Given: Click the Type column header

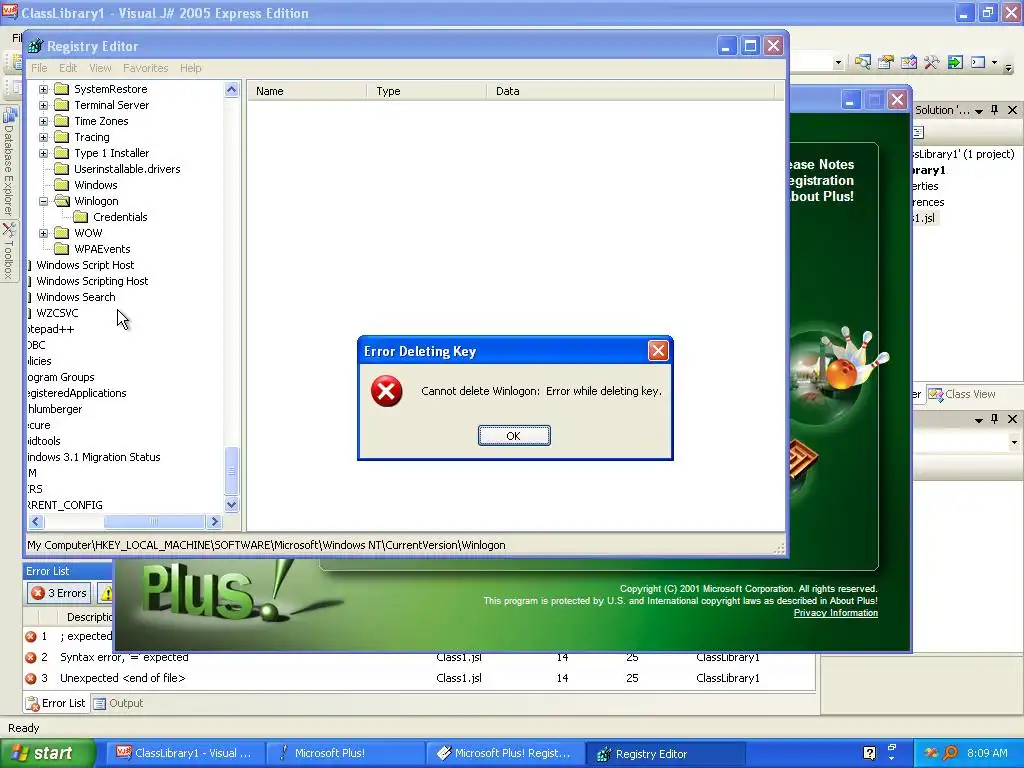Looking at the screenshot, I should [427, 91].
